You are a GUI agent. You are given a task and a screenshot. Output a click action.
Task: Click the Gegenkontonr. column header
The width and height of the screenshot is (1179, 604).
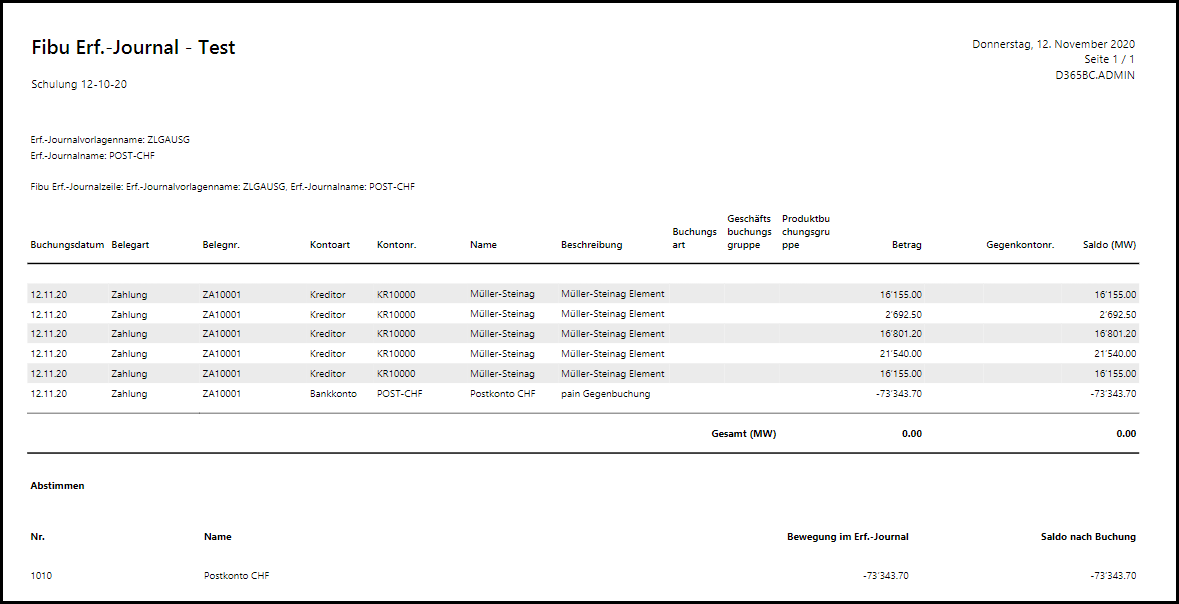coord(1019,245)
